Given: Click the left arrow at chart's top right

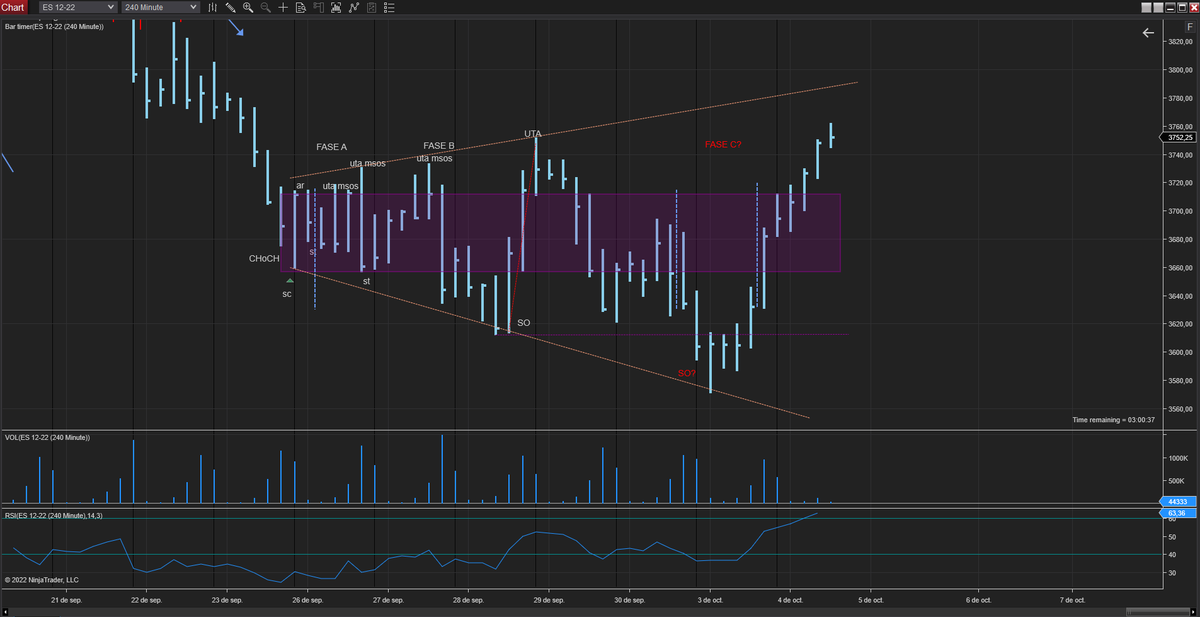Looking at the screenshot, I should tap(1148, 33).
